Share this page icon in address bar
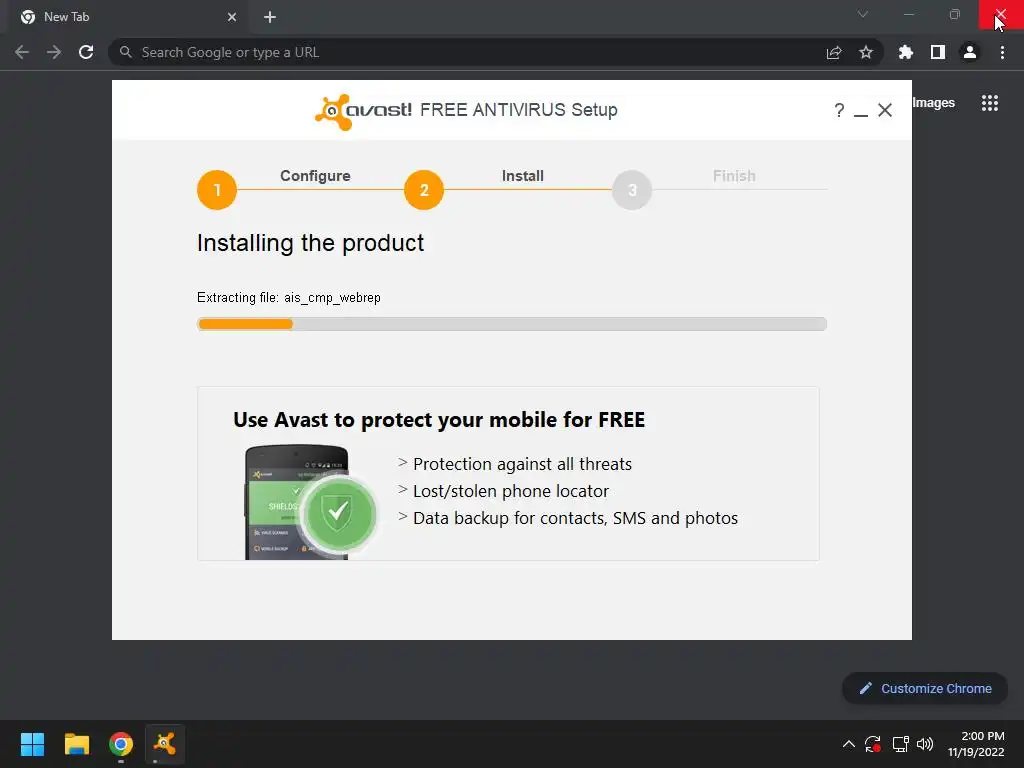This screenshot has height=768, width=1024. (834, 52)
